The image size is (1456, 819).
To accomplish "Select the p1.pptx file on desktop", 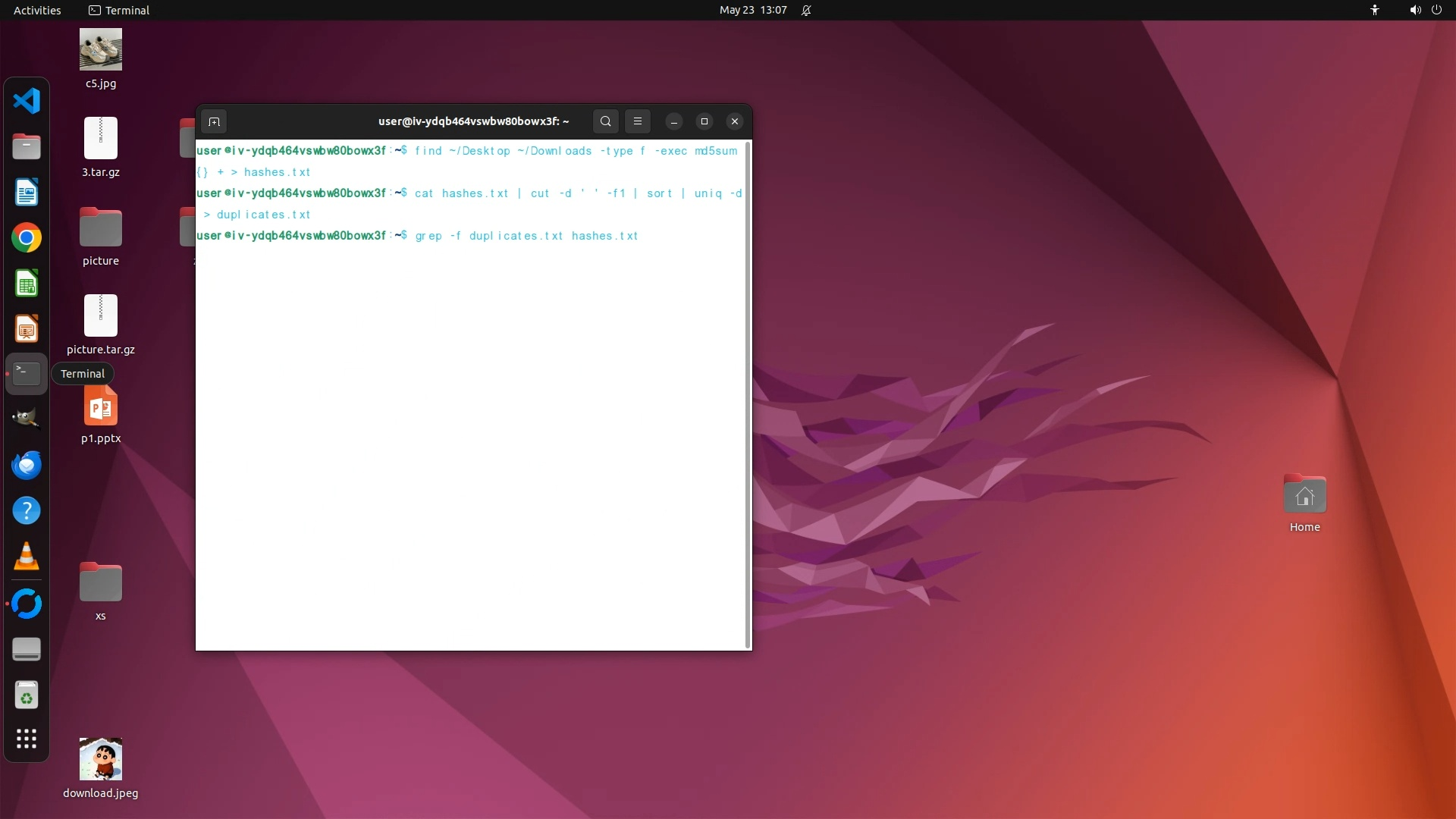I will pyautogui.click(x=101, y=408).
